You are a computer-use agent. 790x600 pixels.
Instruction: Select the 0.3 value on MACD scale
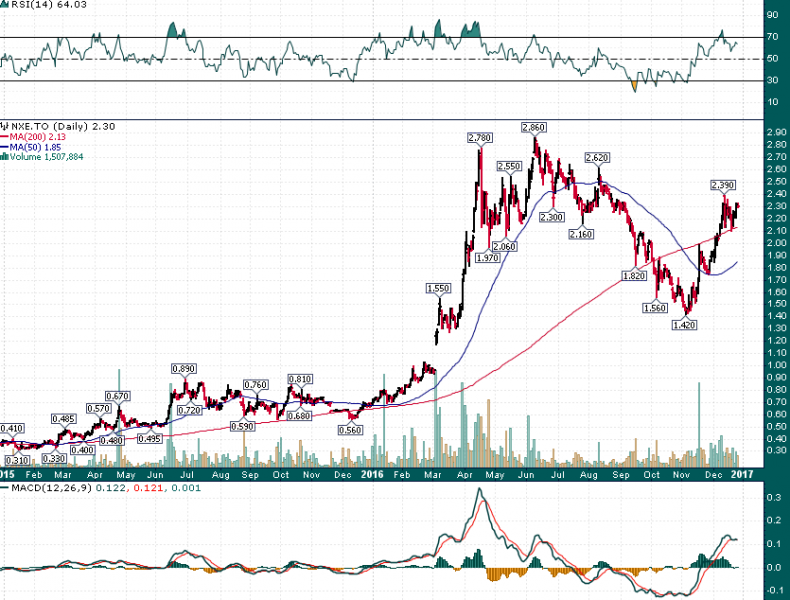[x=773, y=497]
